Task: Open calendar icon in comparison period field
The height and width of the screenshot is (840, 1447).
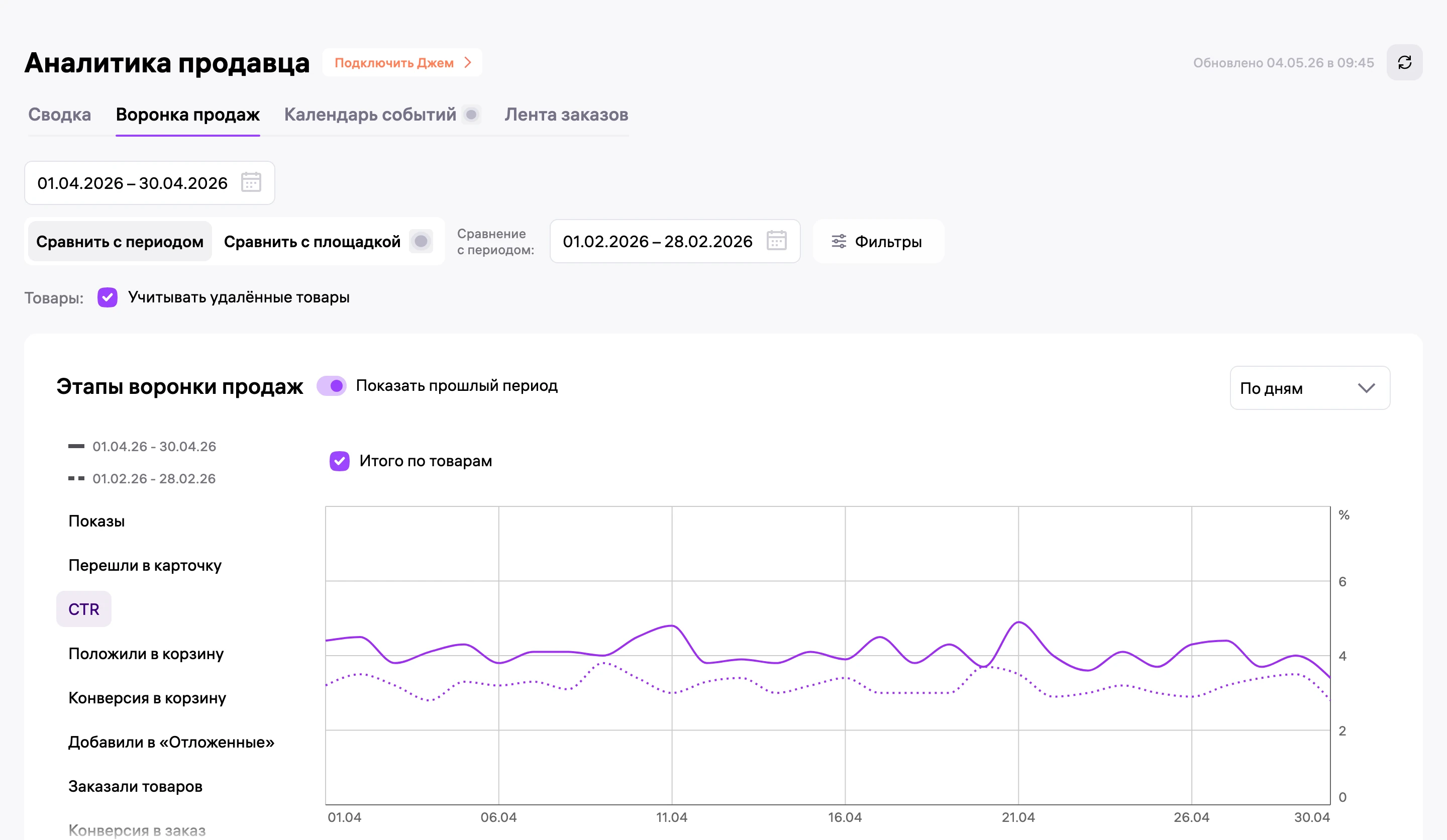Action: tap(776, 241)
